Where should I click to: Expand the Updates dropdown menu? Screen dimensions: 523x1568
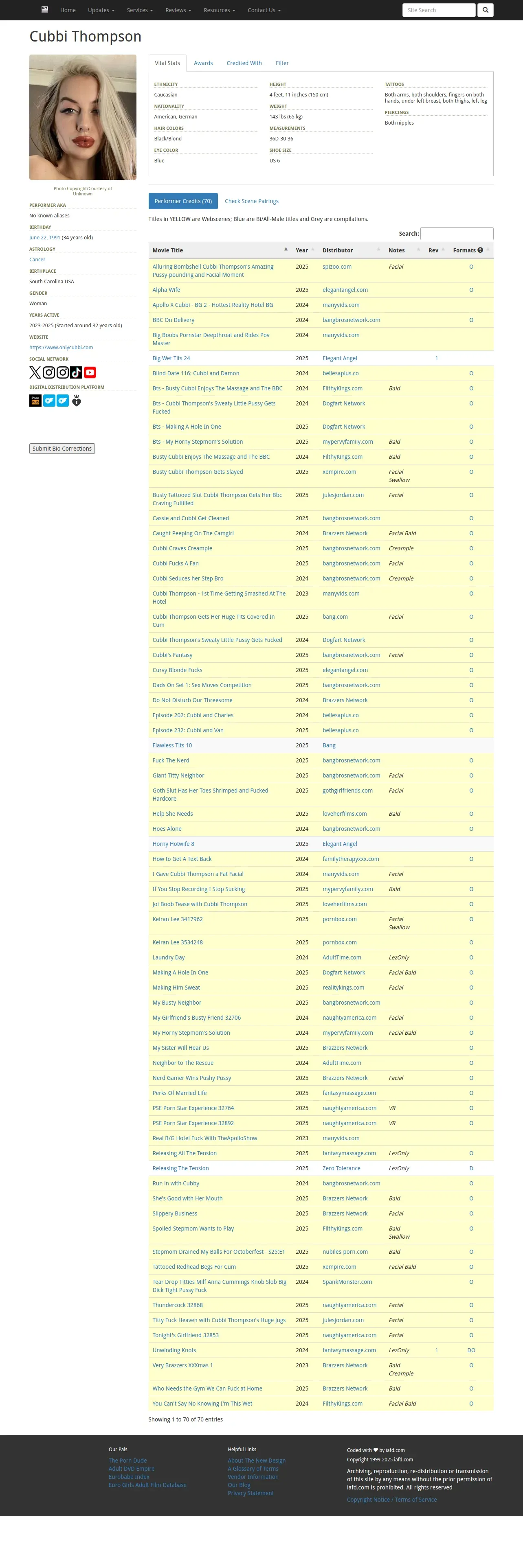pos(101,10)
